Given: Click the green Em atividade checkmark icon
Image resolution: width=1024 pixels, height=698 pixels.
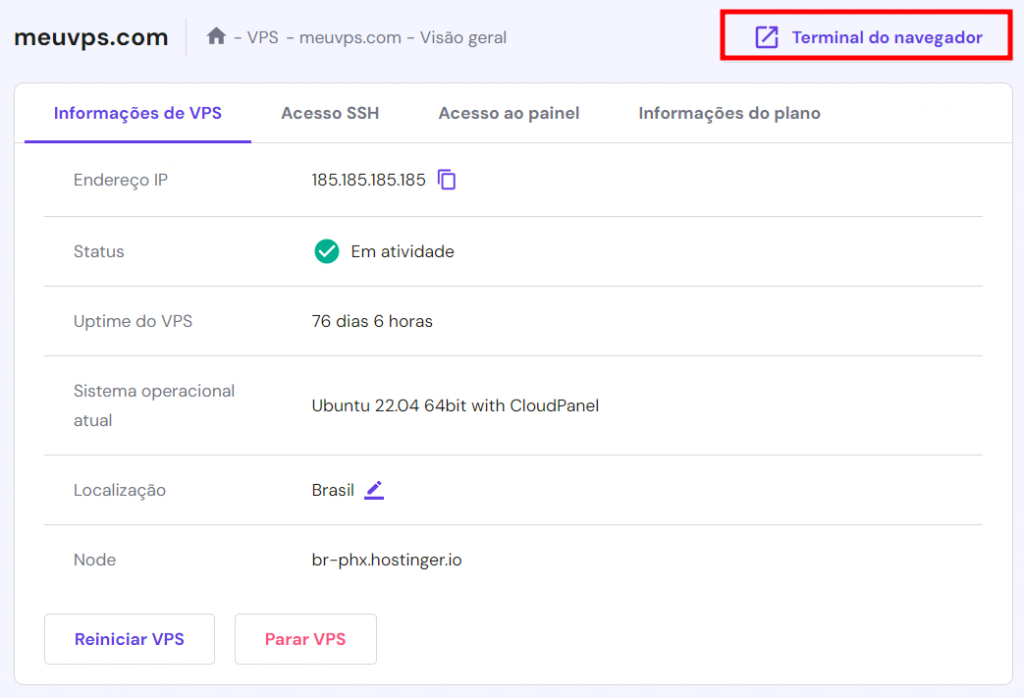Looking at the screenshot, I should click(325, 251).
